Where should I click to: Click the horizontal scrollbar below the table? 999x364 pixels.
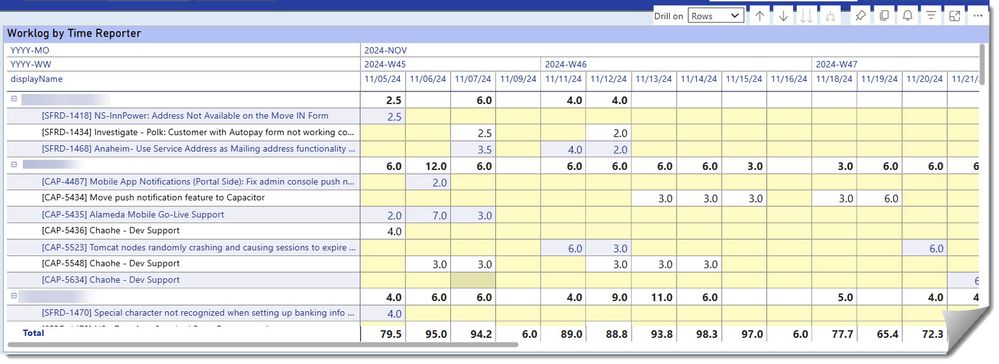click(263, 345)
